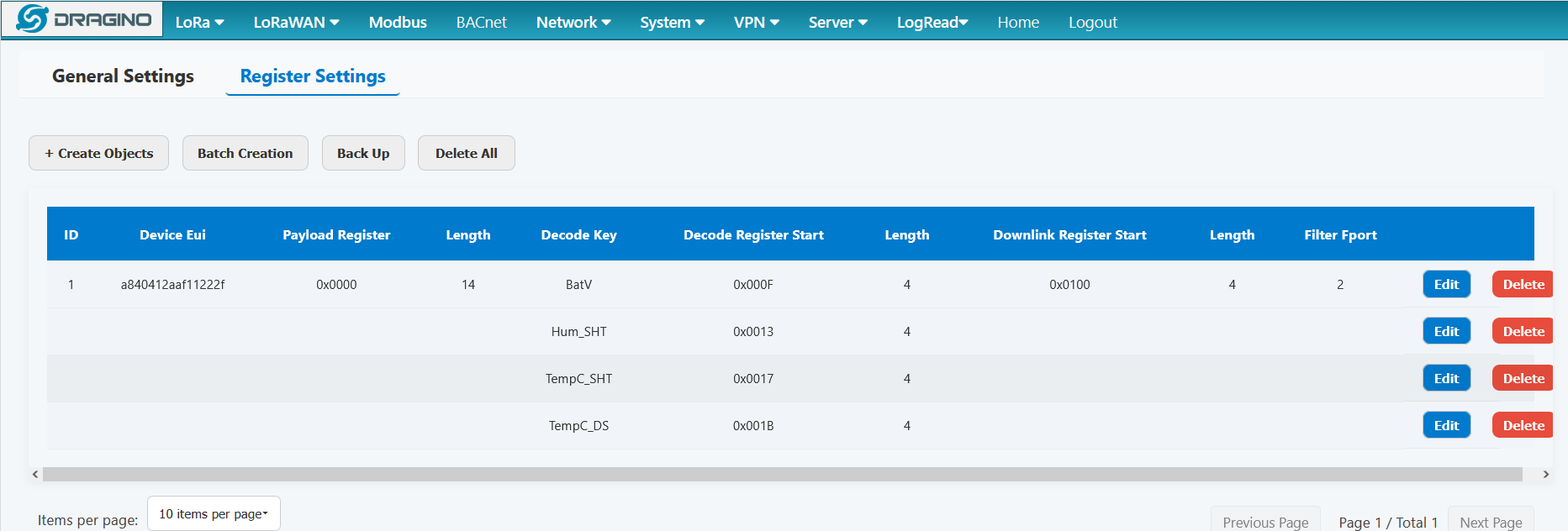Go to the BACnet page
The width and height of the screenshot is (1568, 531).
pos(481,23)
